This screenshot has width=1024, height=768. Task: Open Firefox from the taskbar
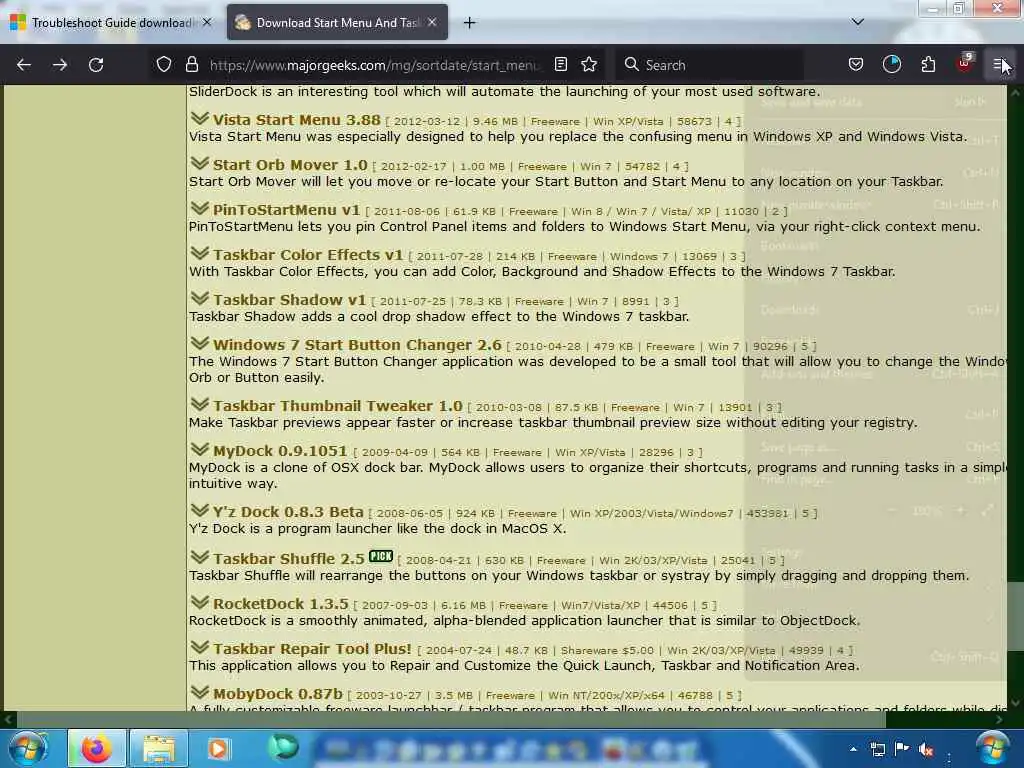coord(97,748)
